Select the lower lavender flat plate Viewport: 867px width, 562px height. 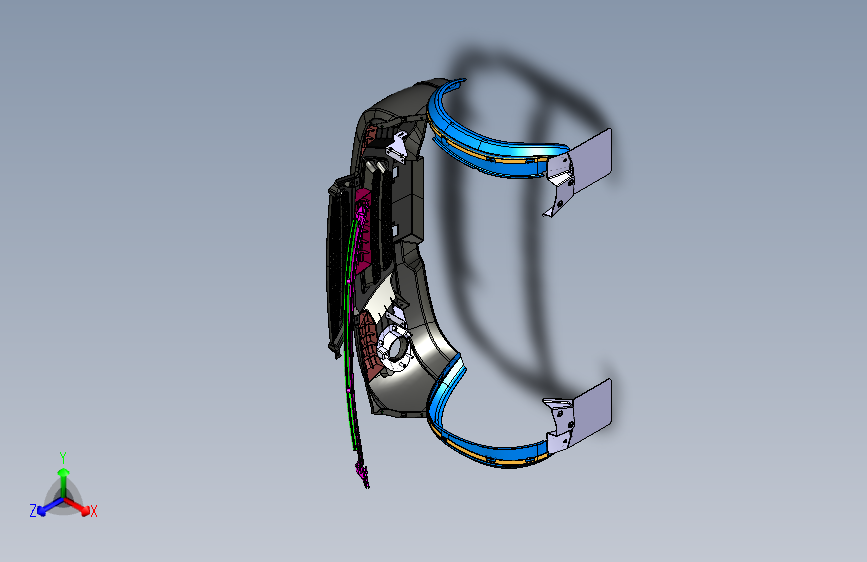[592, 412]
